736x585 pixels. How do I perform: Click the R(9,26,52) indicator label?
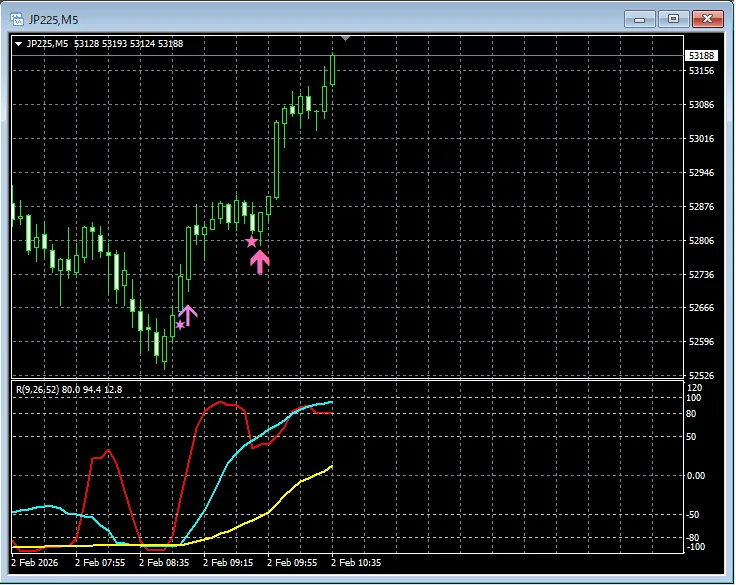tap(40, 388)
